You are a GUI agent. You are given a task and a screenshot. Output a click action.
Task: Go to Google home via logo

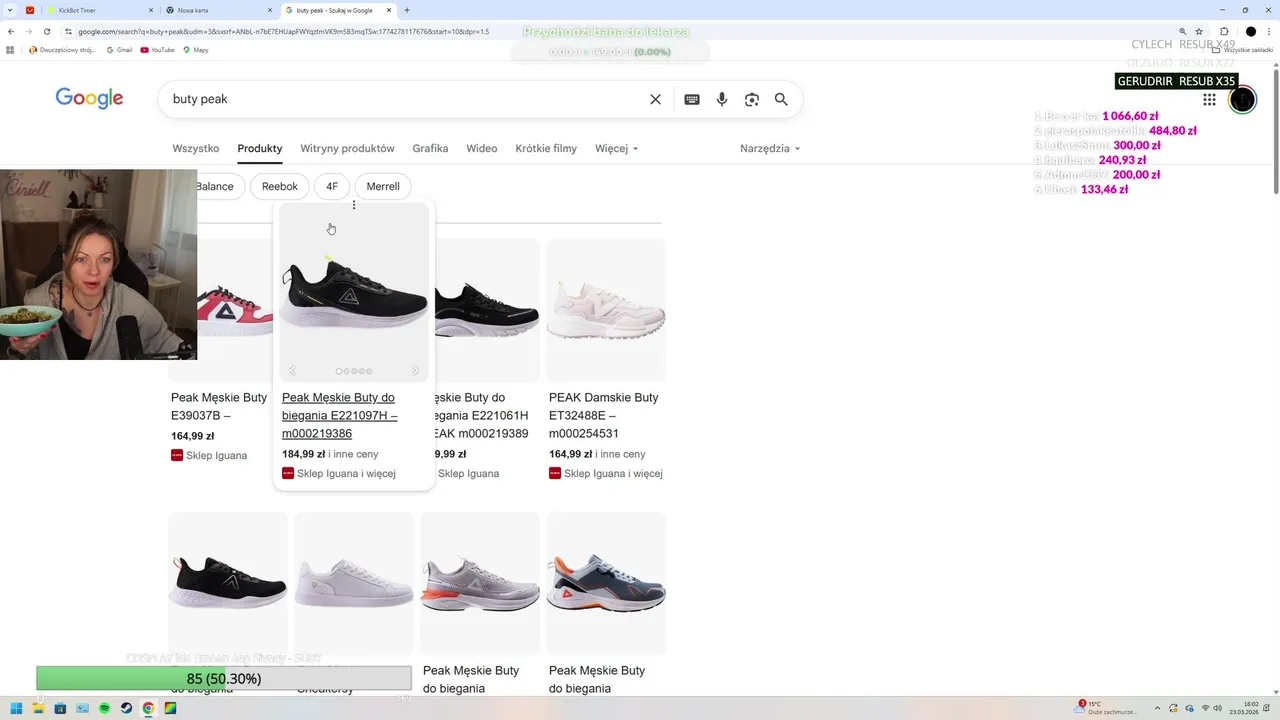[89, 98]
